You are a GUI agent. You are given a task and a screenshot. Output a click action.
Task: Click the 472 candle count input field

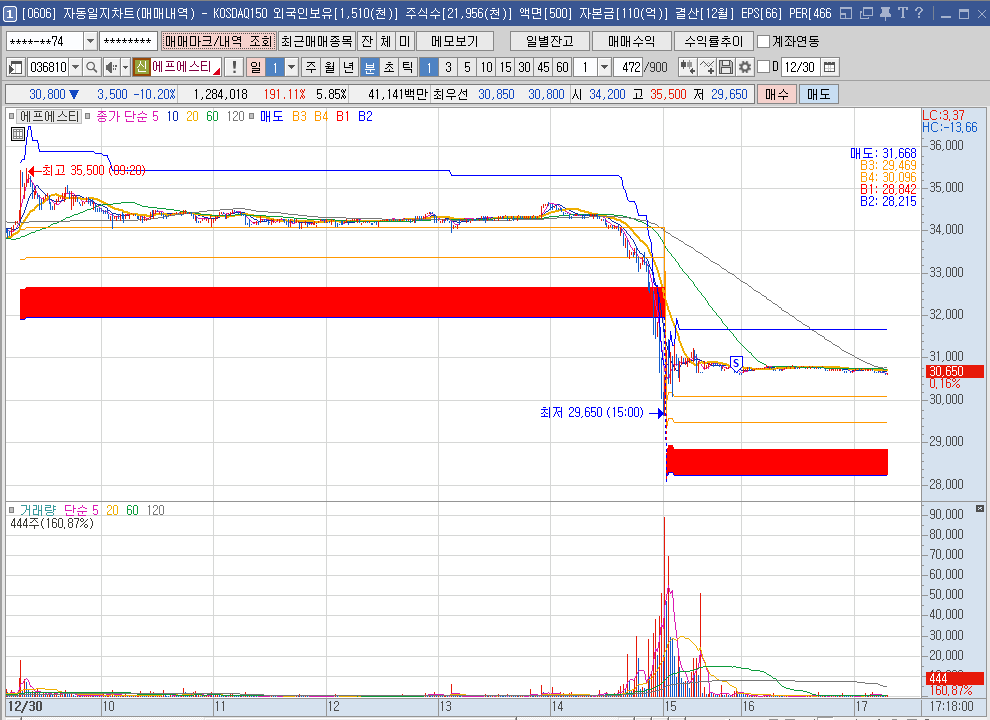tap(630, 67)
